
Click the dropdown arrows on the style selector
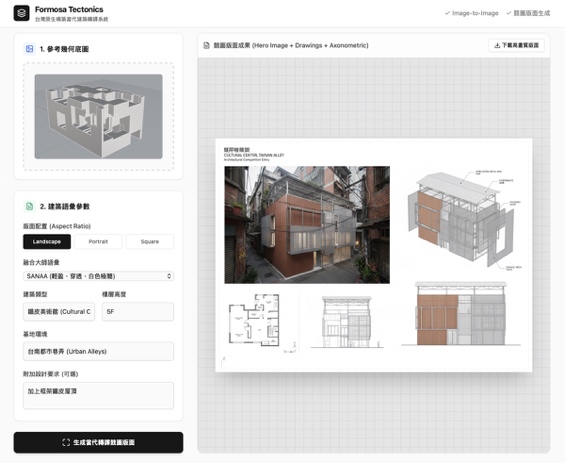[169, 276]
